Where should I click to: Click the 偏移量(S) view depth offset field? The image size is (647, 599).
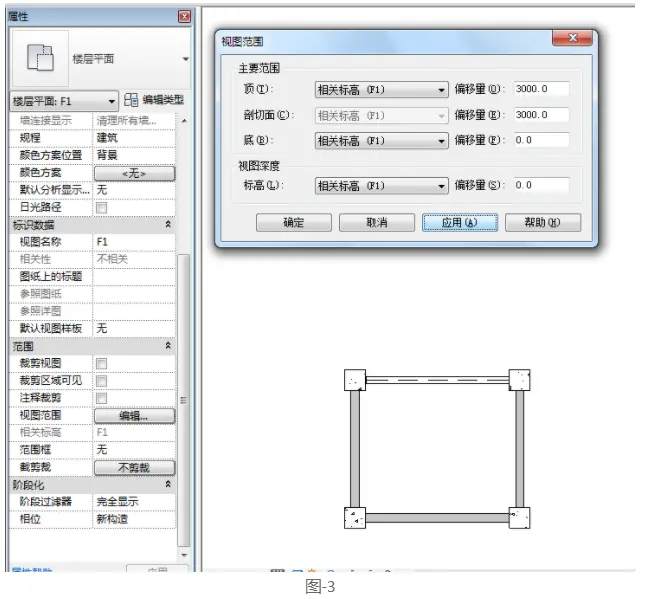point(541,185)
